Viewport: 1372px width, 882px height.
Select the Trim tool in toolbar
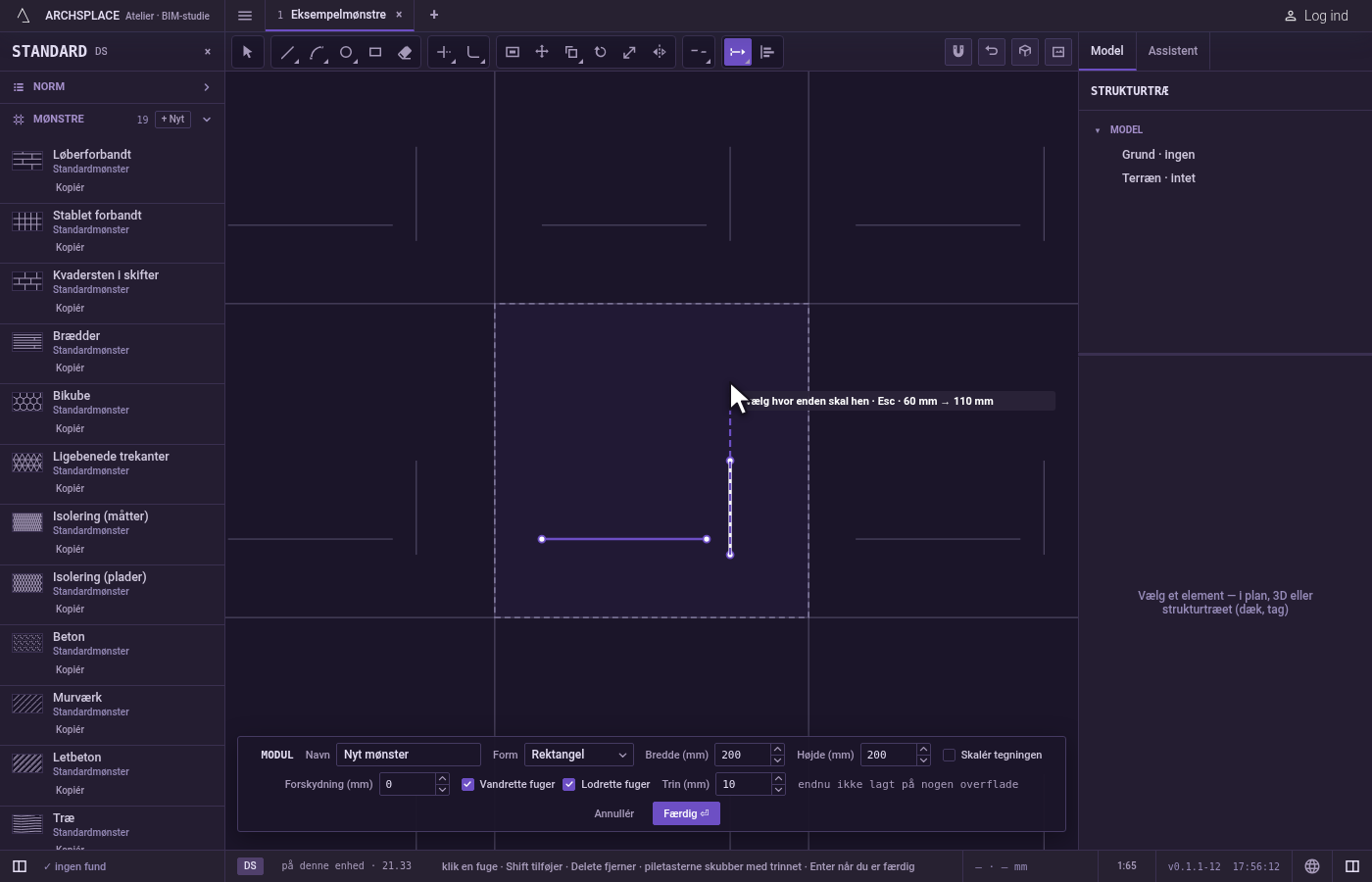point(444,52)
